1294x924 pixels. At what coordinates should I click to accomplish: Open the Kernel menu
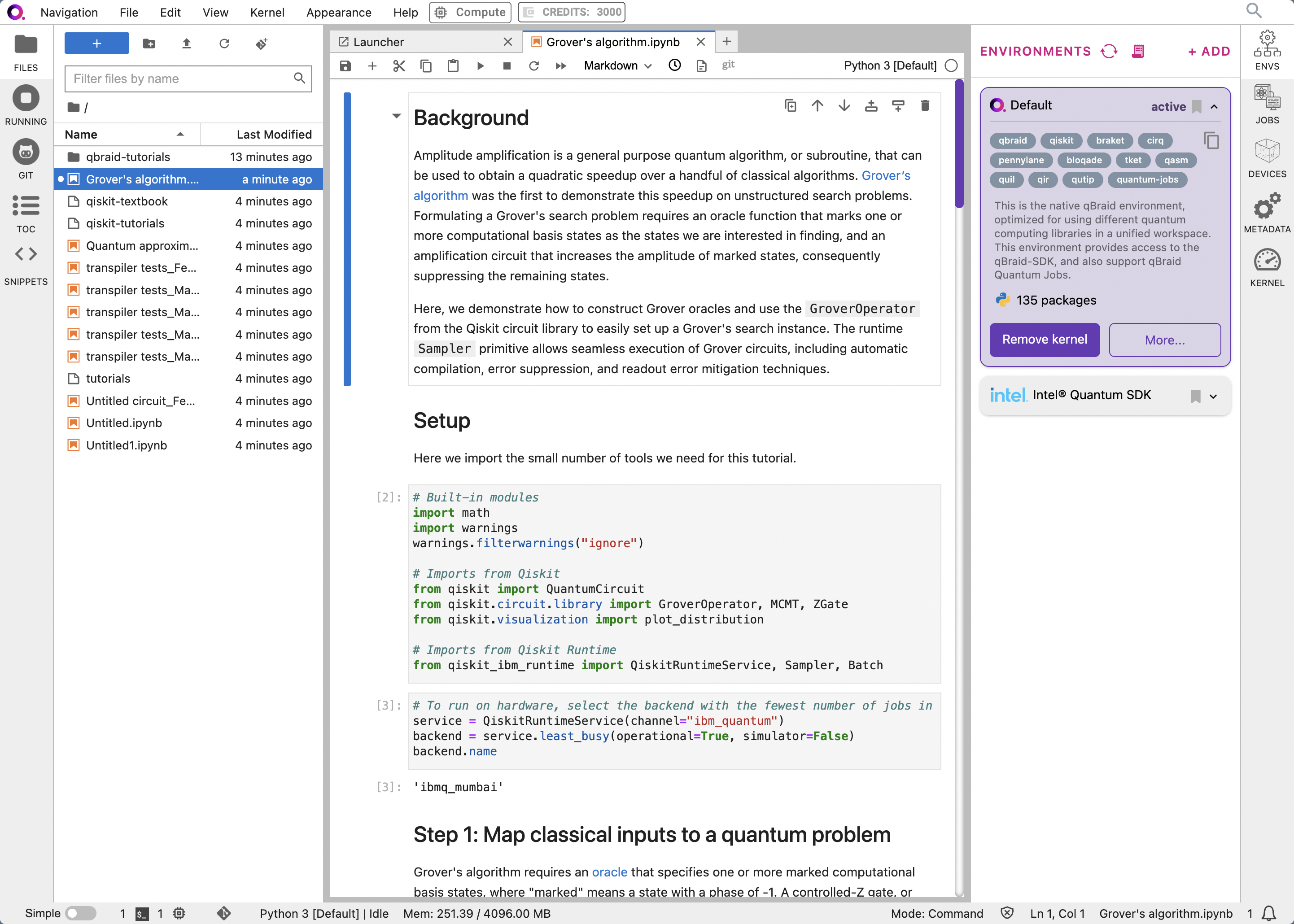coord(267,12)
